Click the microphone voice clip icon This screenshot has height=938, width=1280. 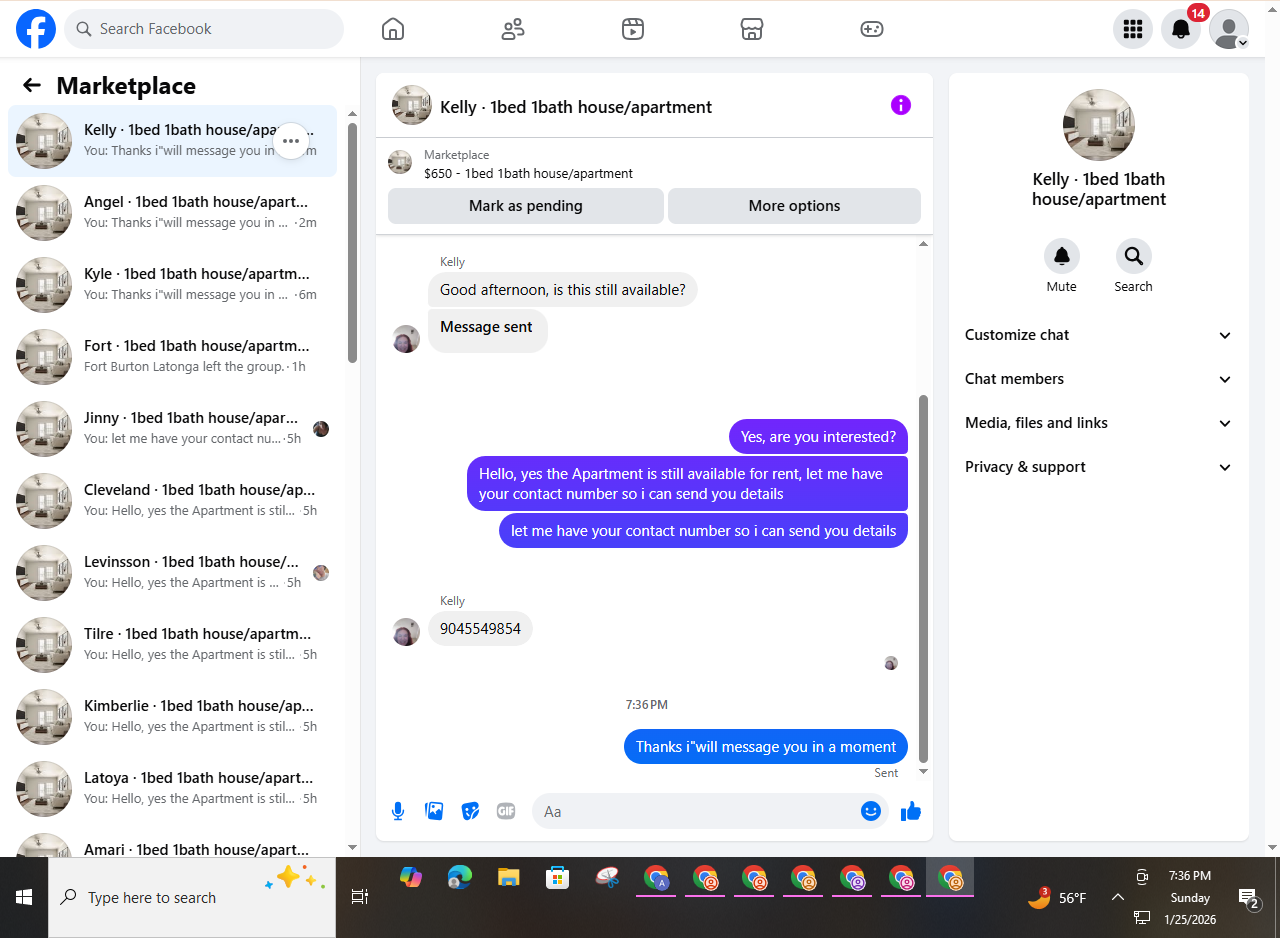398,811
